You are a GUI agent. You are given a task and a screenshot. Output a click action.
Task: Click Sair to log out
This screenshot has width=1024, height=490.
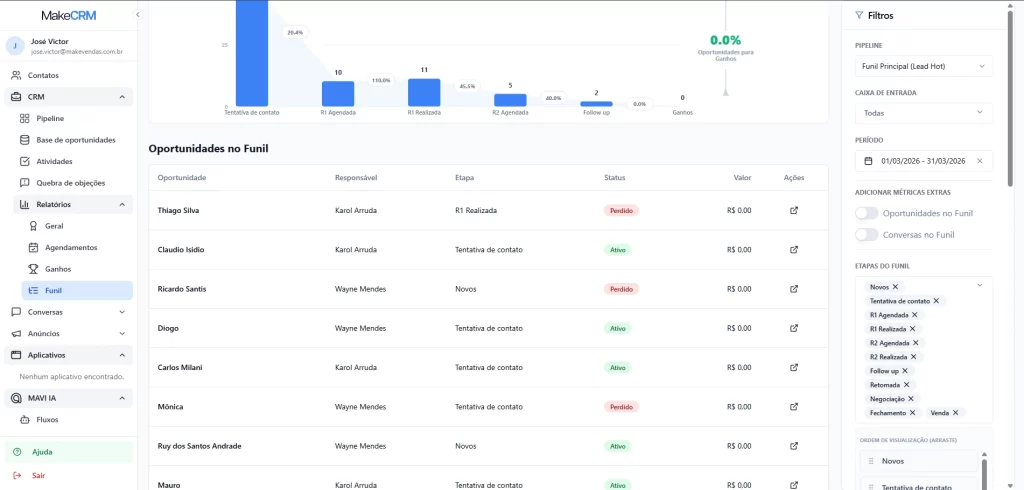38,476
